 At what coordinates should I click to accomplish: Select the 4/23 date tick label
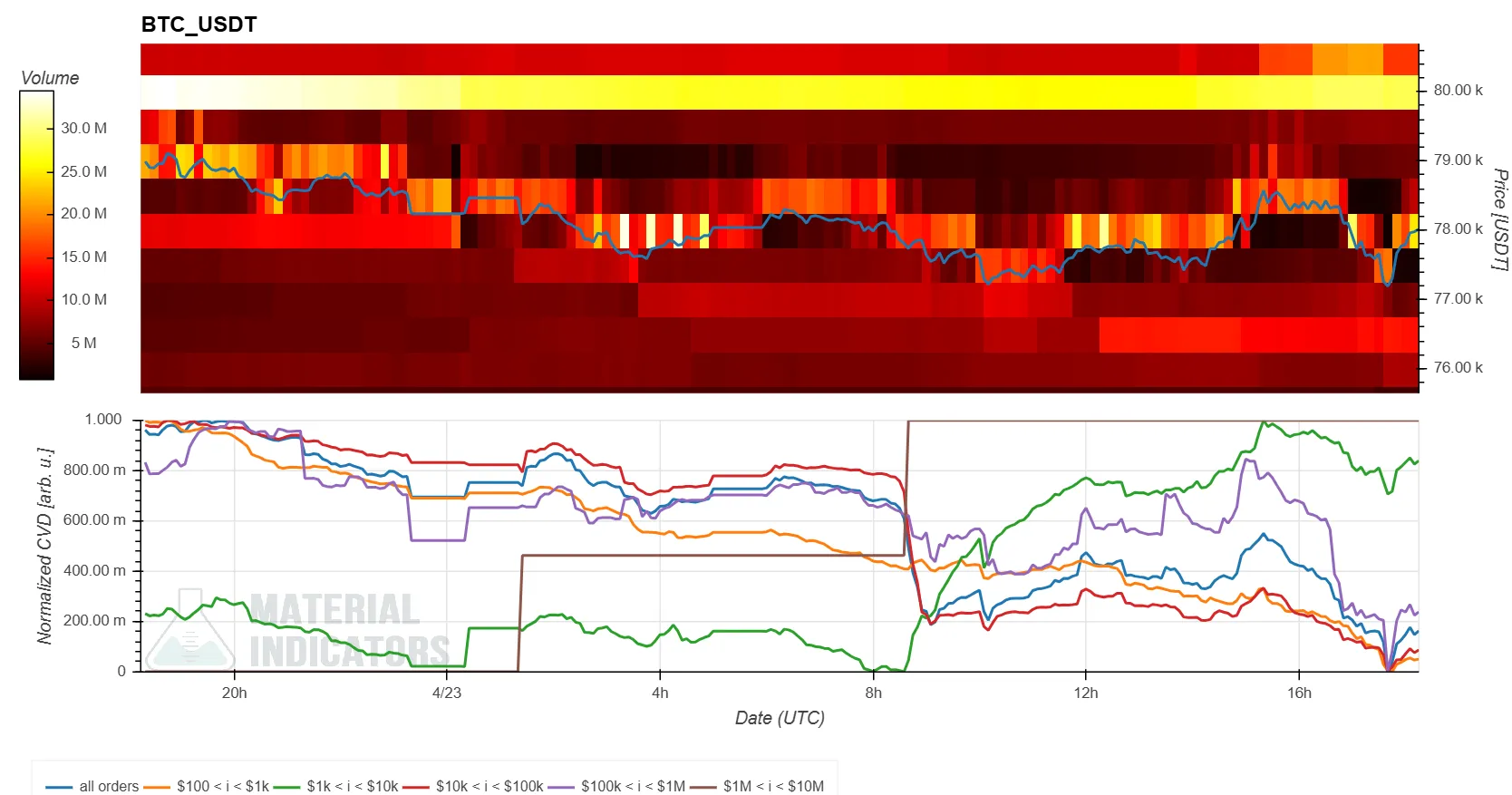click(x=446, y=693)
